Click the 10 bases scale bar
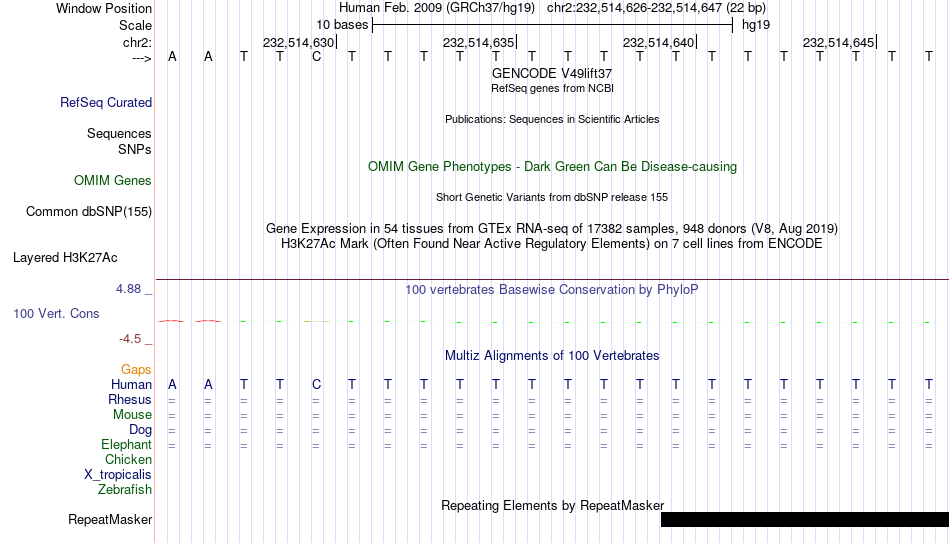 click(553, 25)
